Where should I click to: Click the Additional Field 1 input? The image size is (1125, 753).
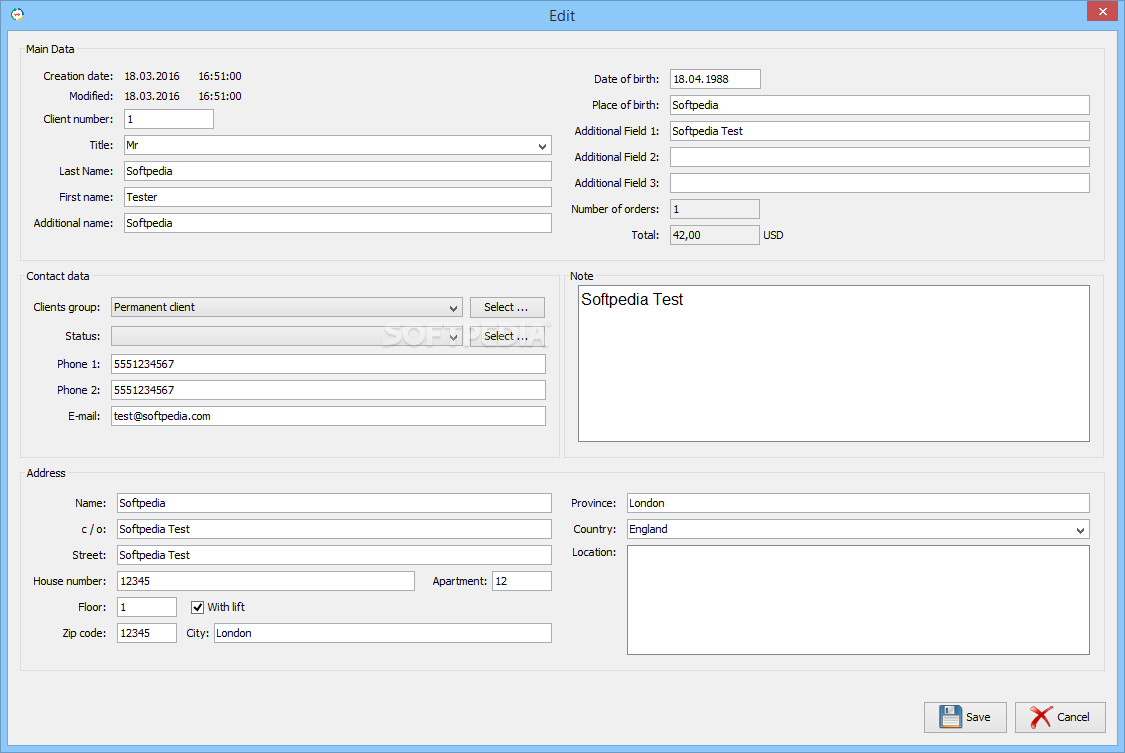(880, 131)
